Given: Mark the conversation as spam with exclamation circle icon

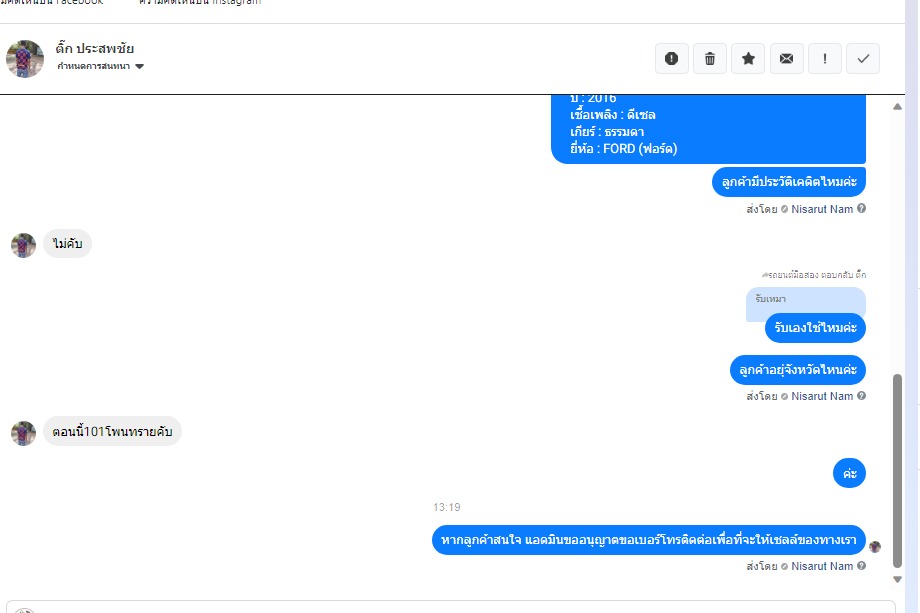Looking at the screenshot, I should point(671,59).
